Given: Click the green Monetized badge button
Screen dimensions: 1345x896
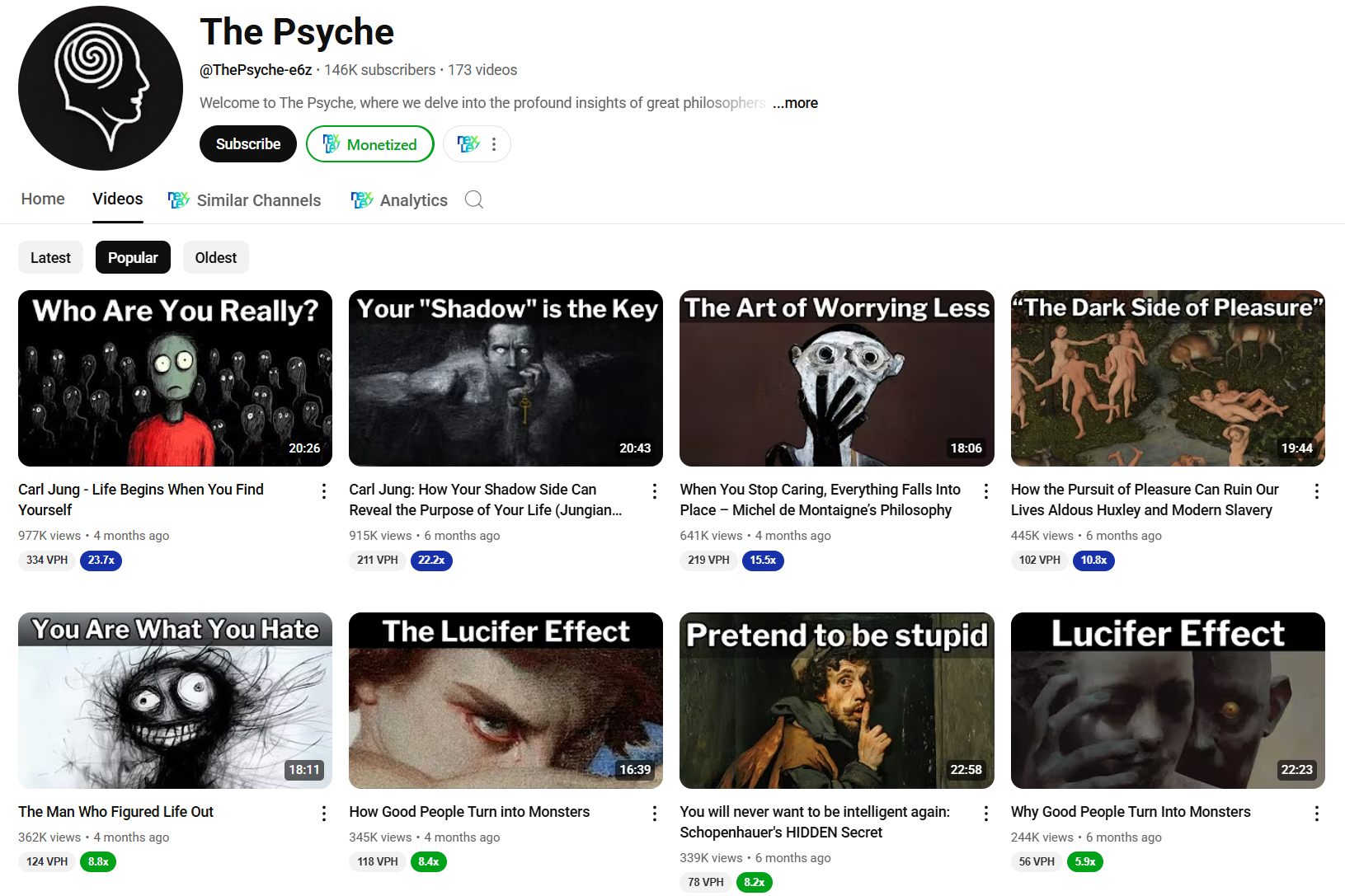Looking at the screenshot, I should click(370, 144).
